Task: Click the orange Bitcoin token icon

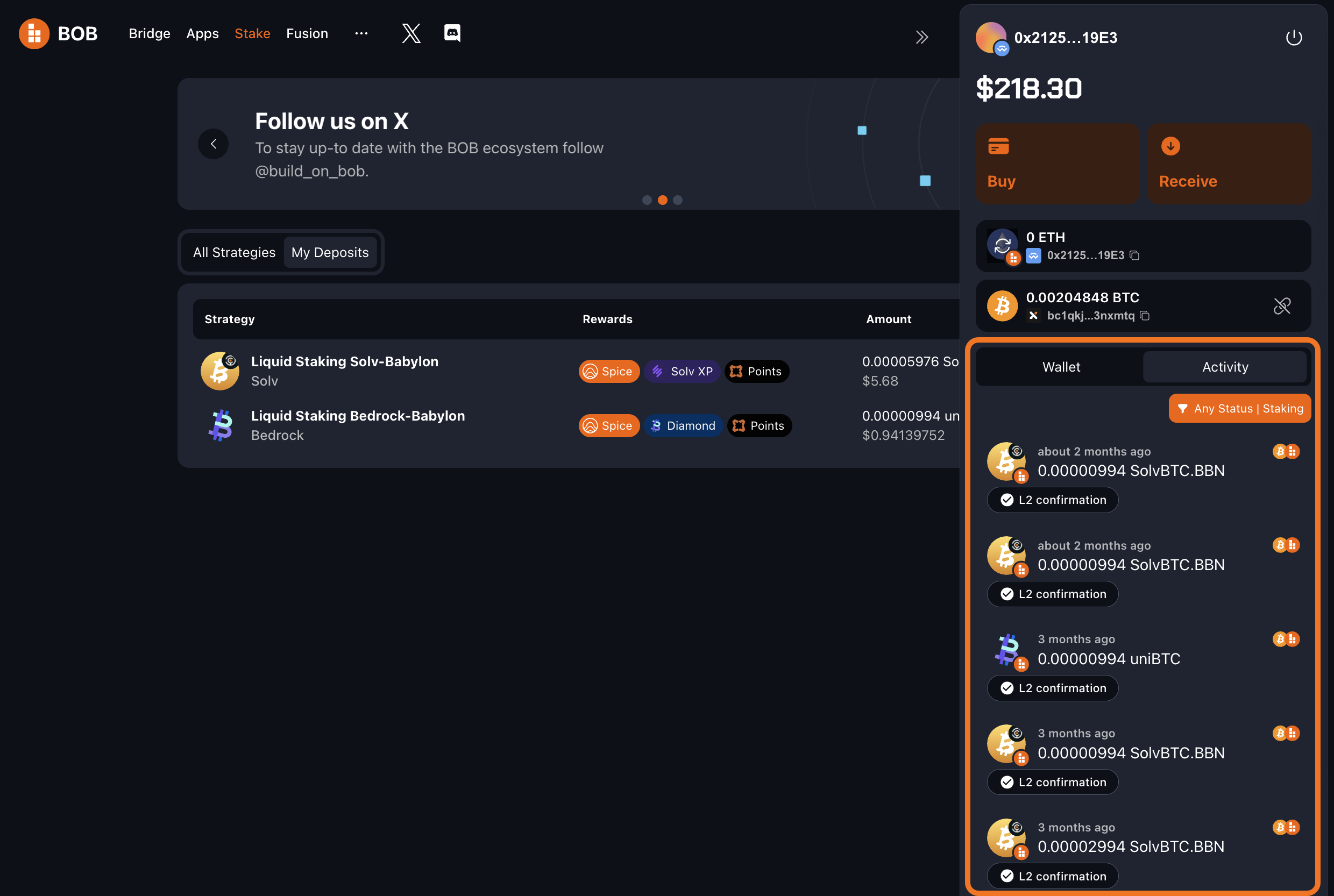Action: pyautogui.click(x=1003, y=307)
